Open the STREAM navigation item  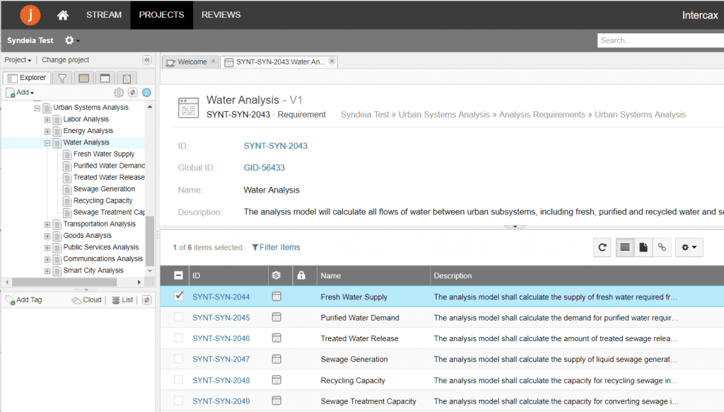104,15
